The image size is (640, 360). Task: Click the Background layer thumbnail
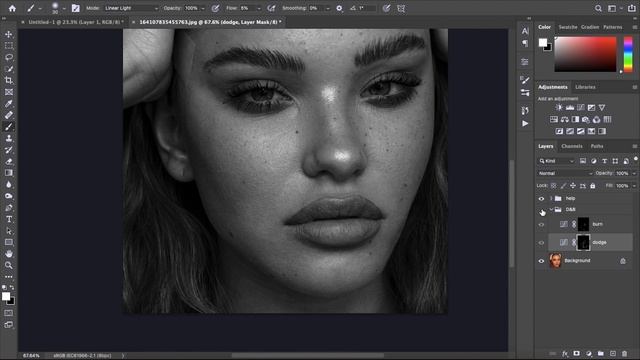(x=555, y=260)
